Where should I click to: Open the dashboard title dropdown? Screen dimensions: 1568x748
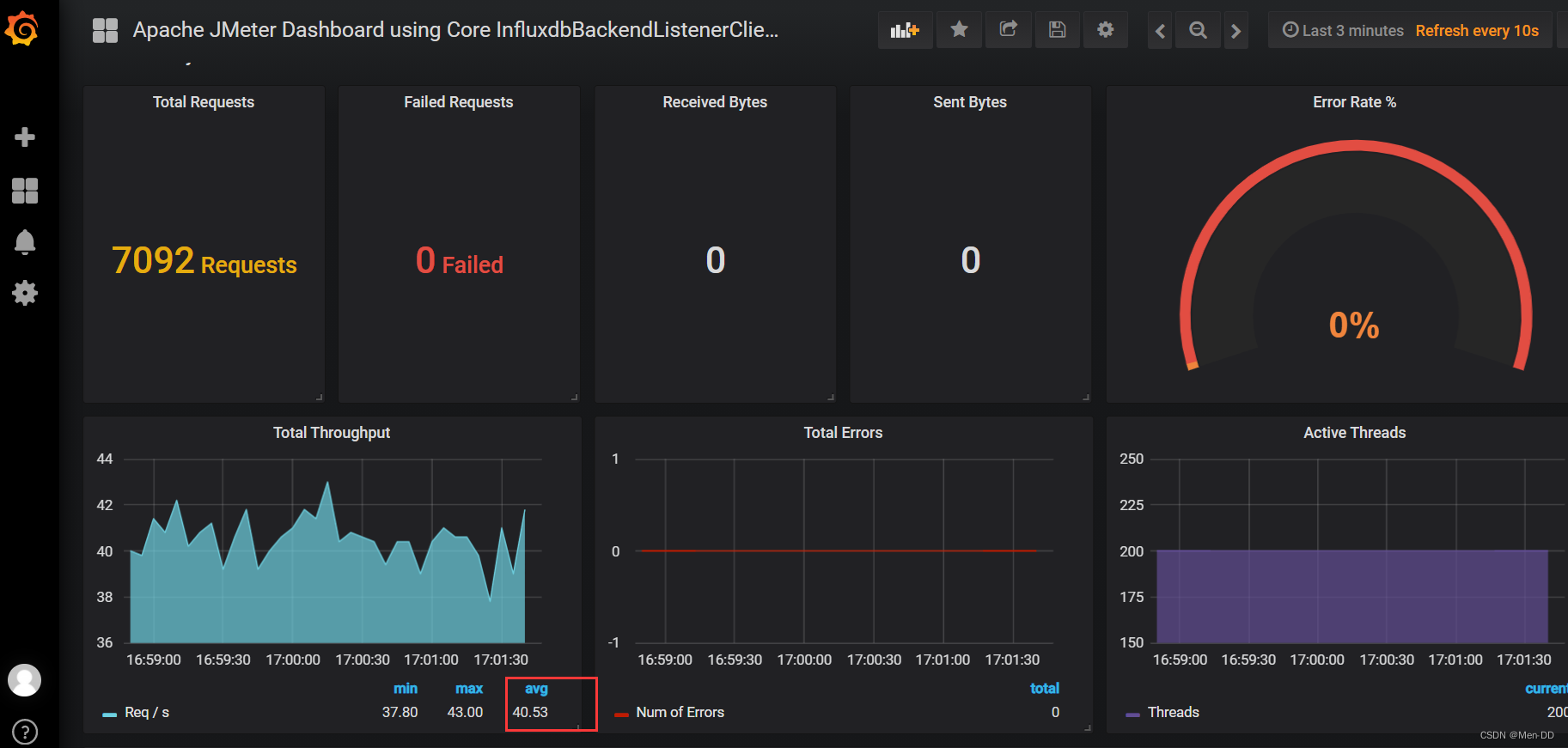(455, 30)
